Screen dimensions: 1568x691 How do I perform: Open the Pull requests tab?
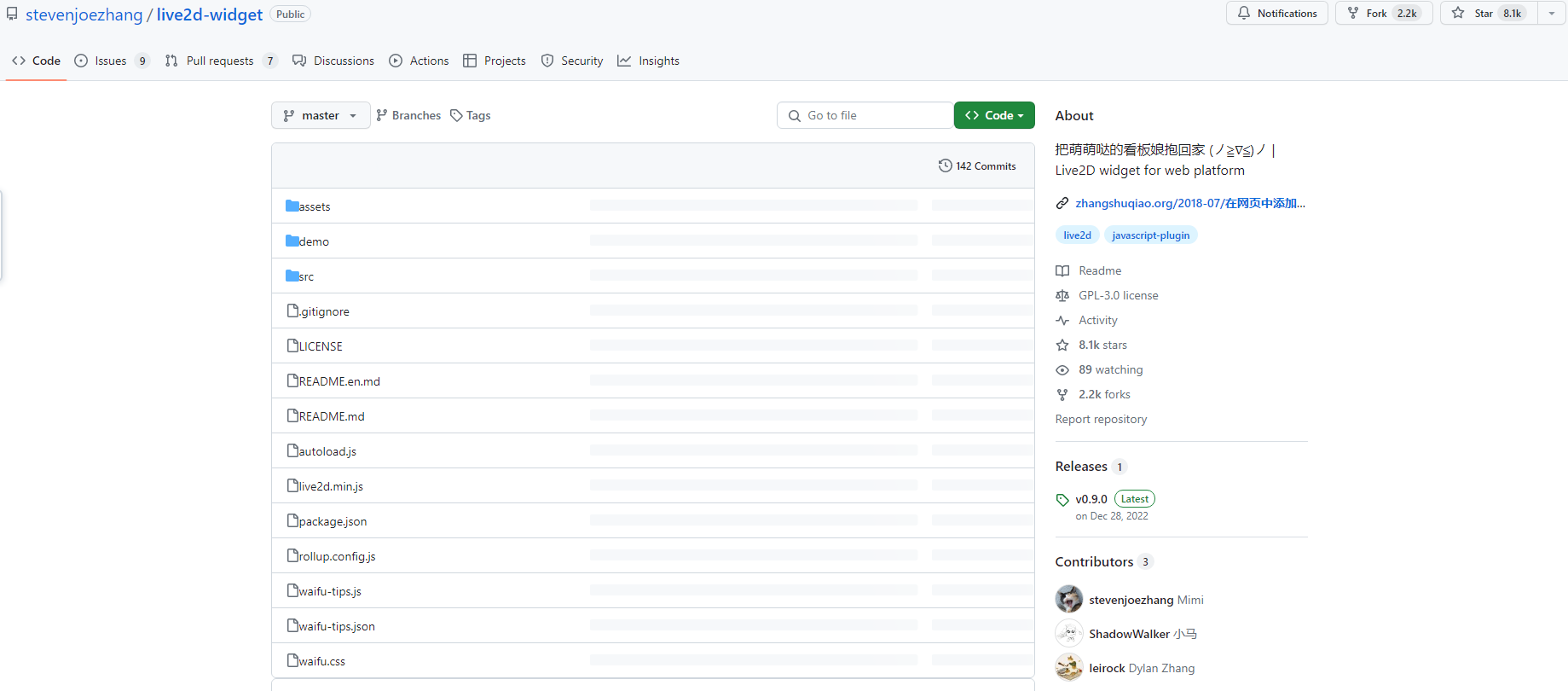click(221, 61)
